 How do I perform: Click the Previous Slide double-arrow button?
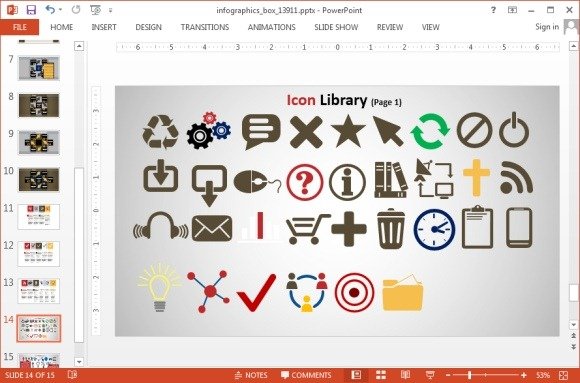[574, 336]
